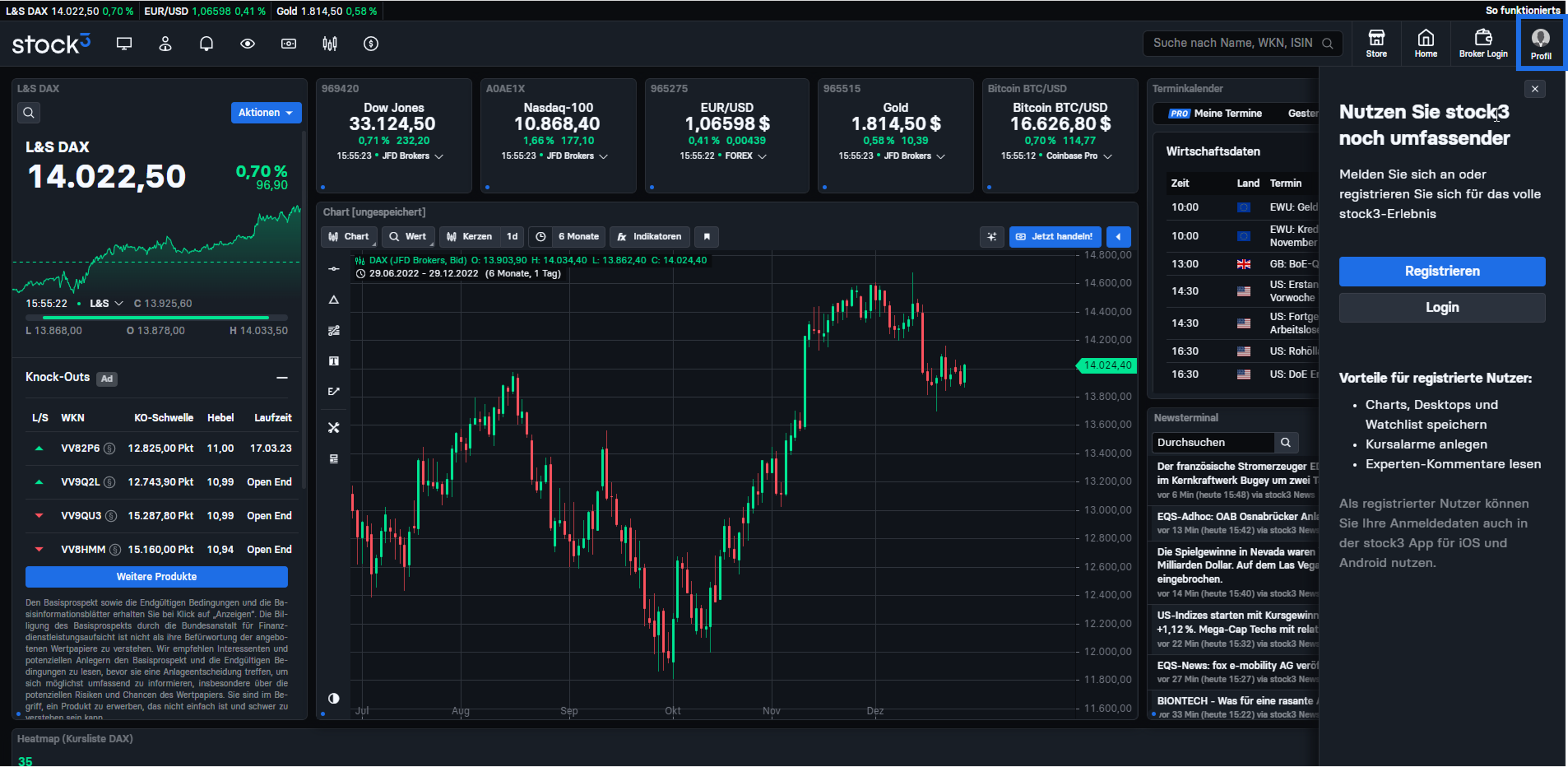Click the Login button

coord(1441,308)
